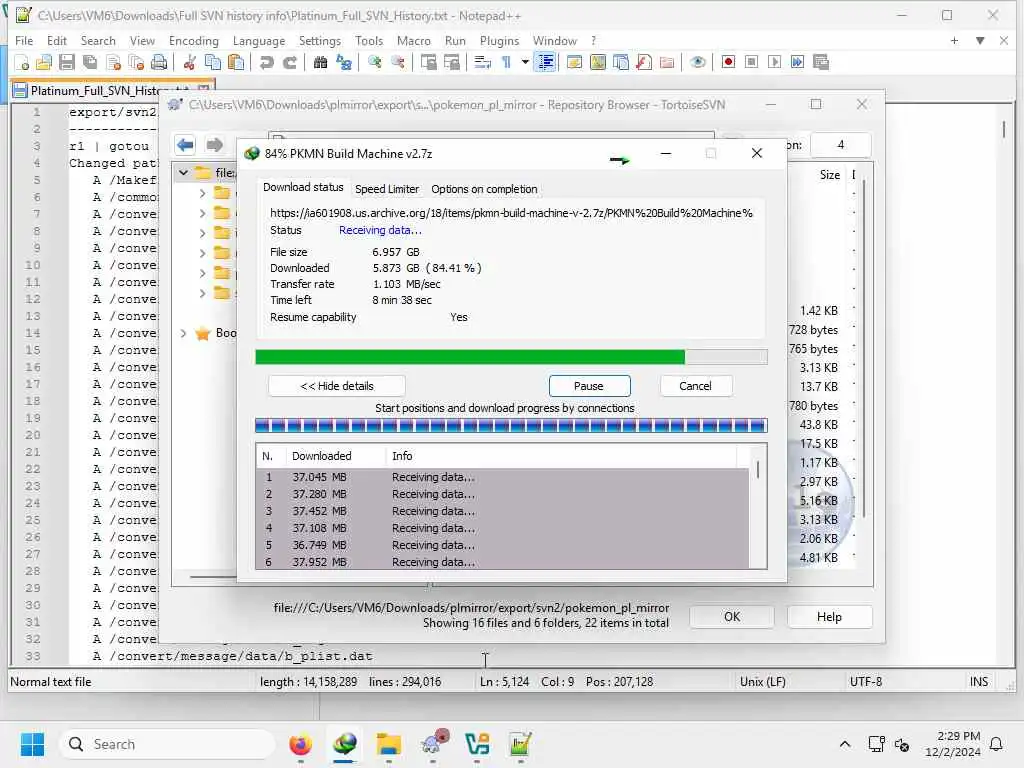Click the Windows Start button

32,744
